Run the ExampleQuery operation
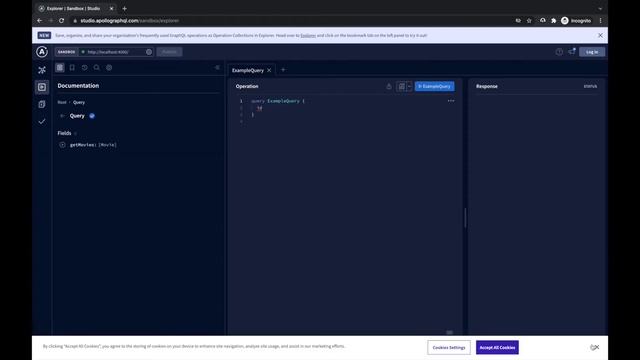 434,86
